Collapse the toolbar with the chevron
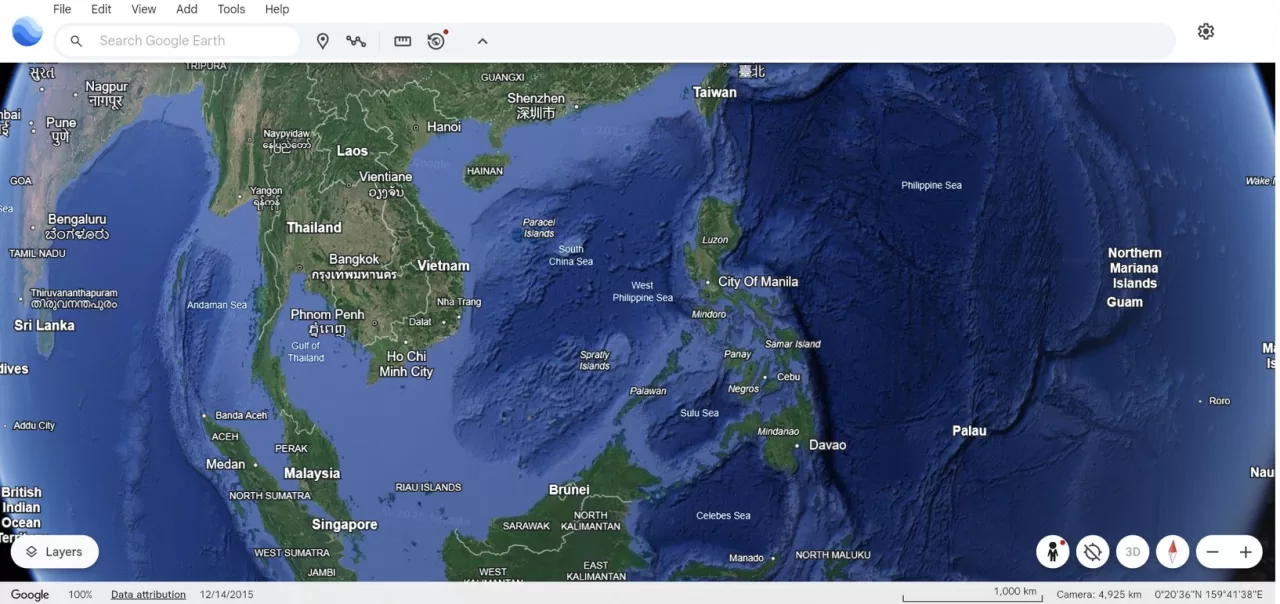1280x604 pixels. click(x=482, y=41)
